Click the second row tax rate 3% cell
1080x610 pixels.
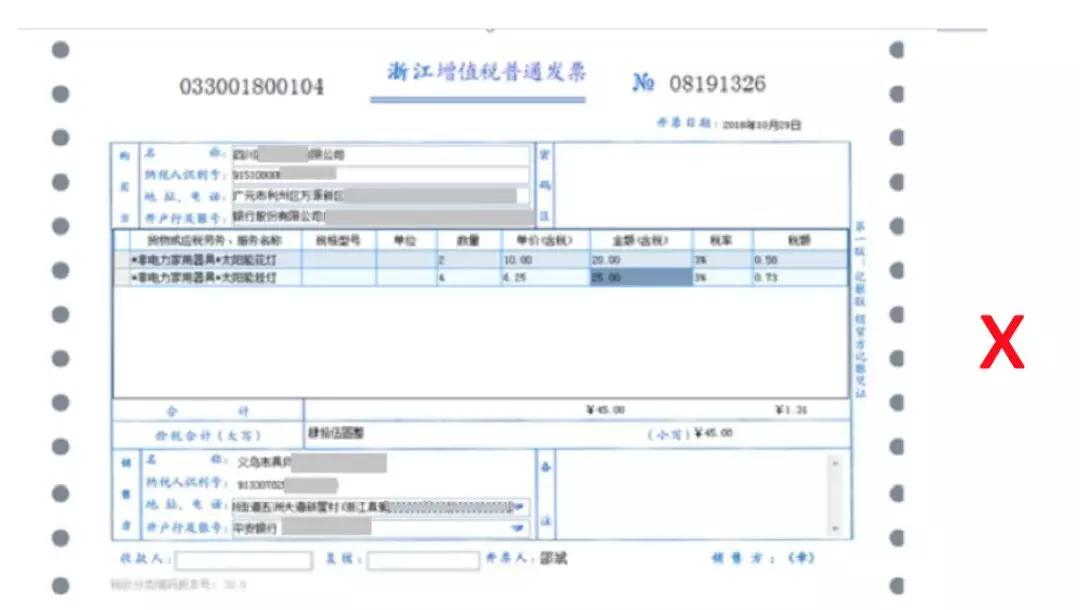(722, 277)
